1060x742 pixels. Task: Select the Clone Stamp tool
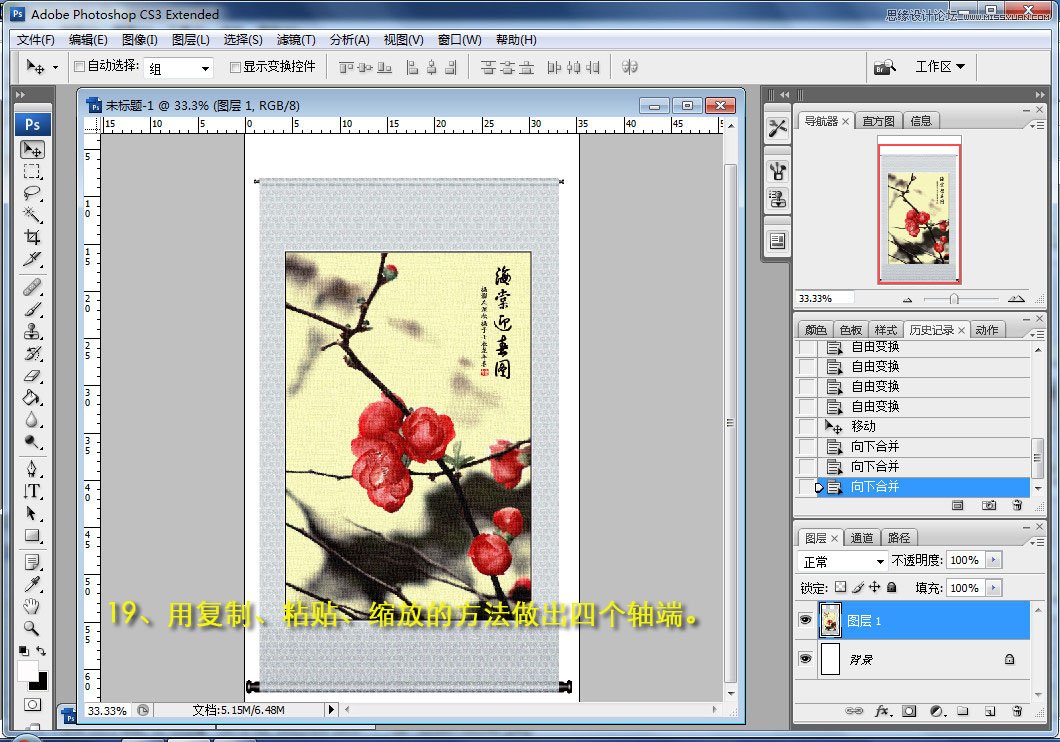[x=32, y=331]
